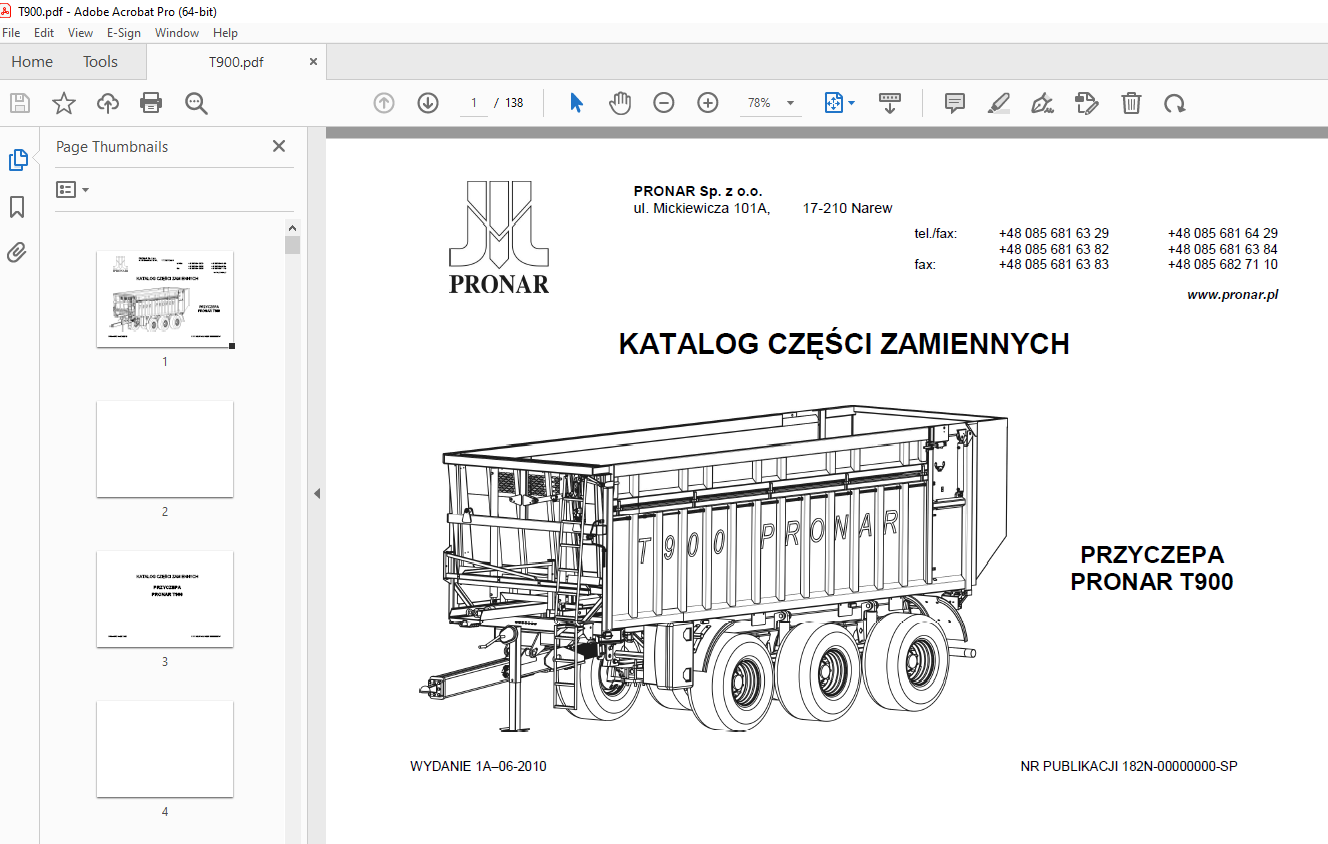This screenshot has width=1328, height=844.
Task: Add bookmark with the star icon
Action: point(64,103)
